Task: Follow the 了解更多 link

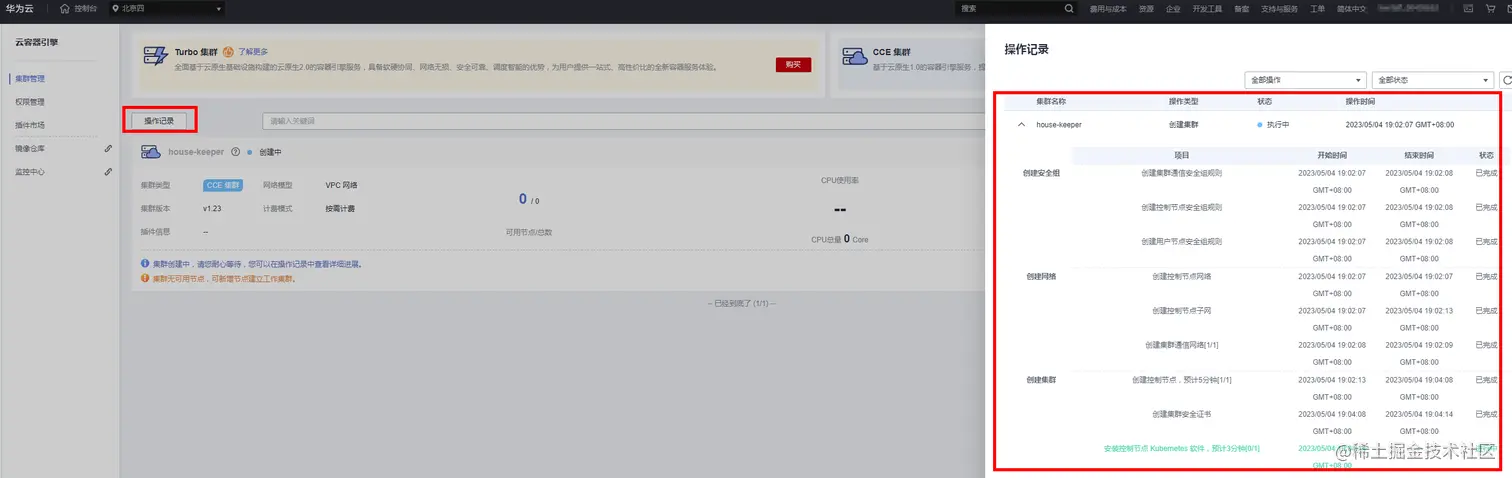Action: [x=252, y=51]
